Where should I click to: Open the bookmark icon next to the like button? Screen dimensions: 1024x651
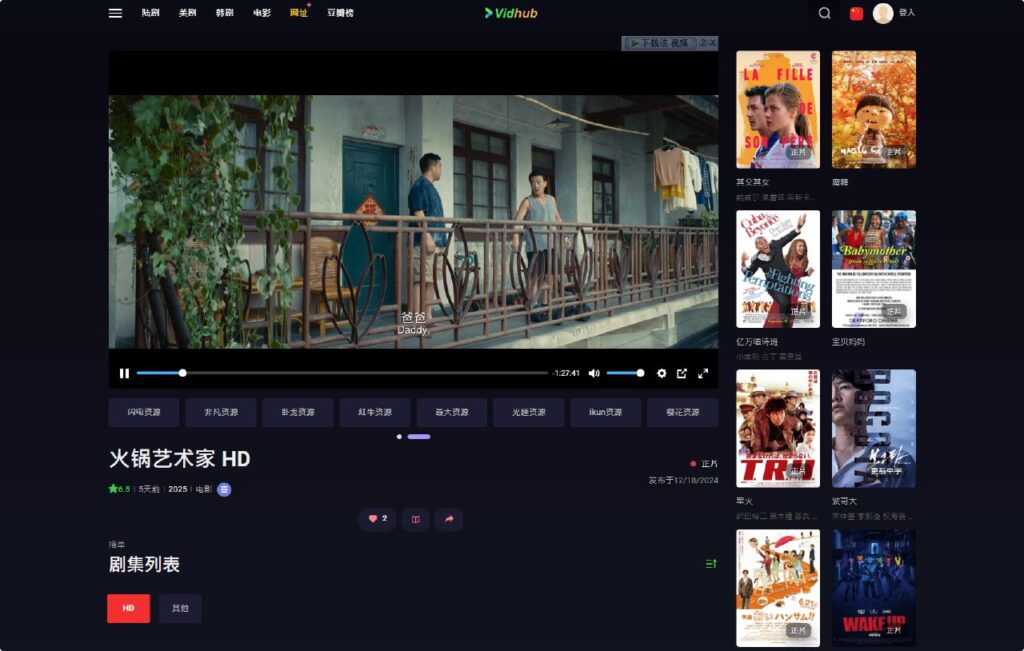pyautogui.click(x=415, y=520)
